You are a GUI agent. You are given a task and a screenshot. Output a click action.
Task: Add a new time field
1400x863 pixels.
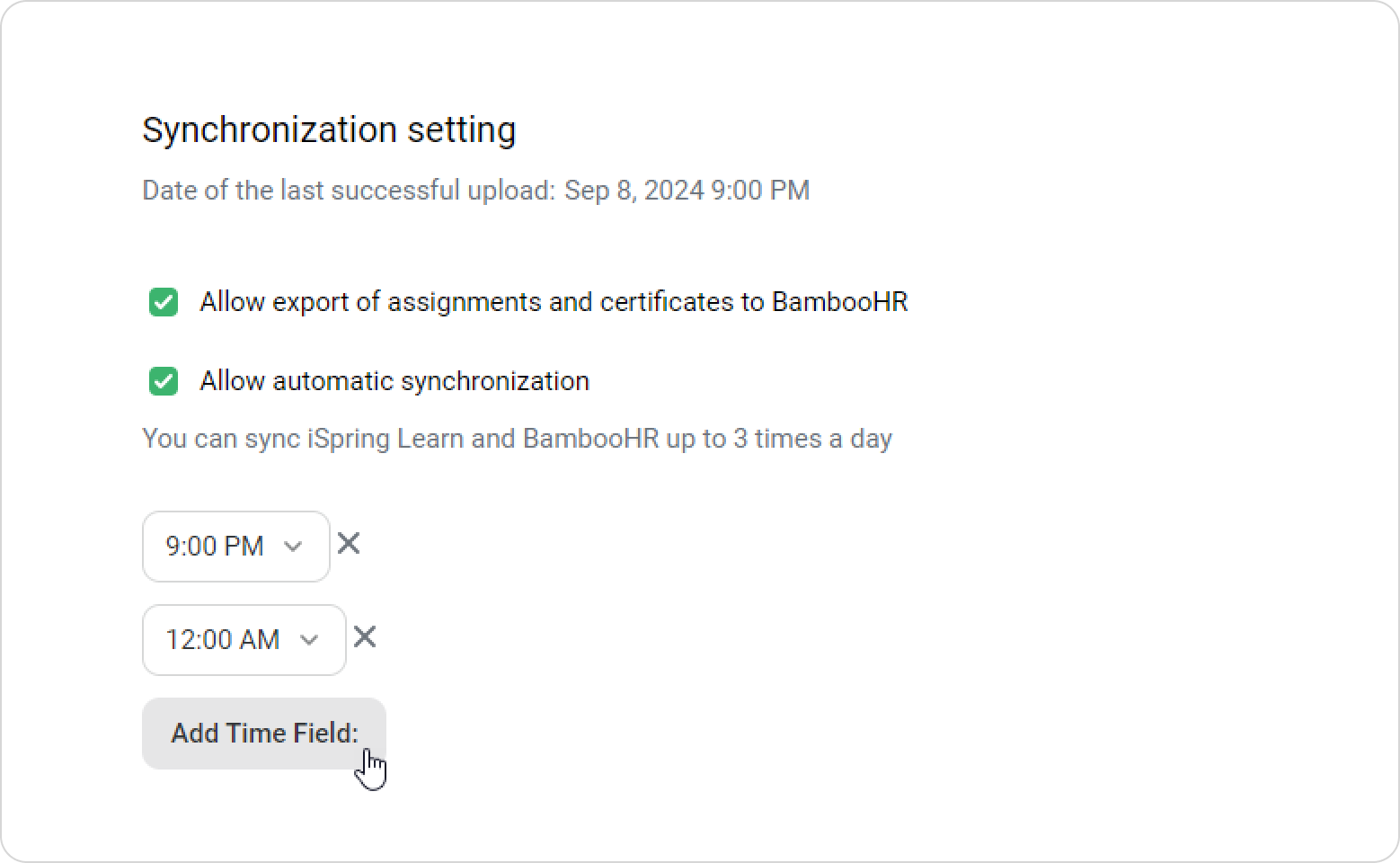pos(264,734)
